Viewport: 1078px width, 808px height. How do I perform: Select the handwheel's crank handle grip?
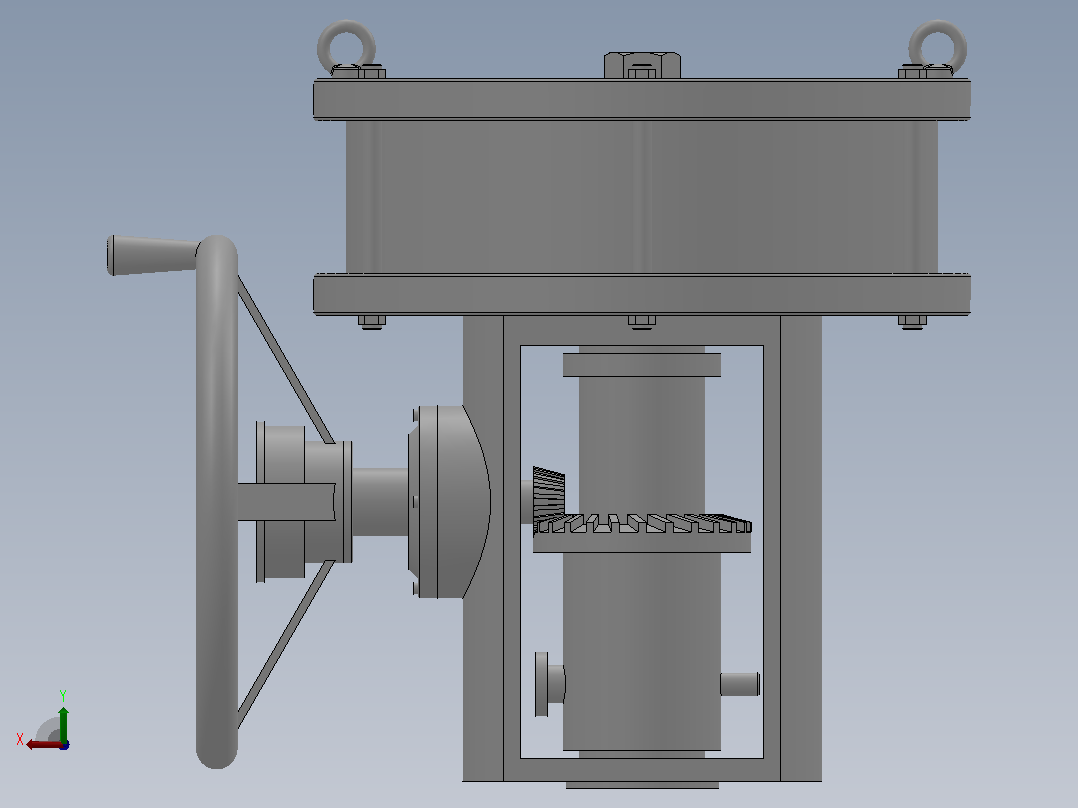(153, 255)
